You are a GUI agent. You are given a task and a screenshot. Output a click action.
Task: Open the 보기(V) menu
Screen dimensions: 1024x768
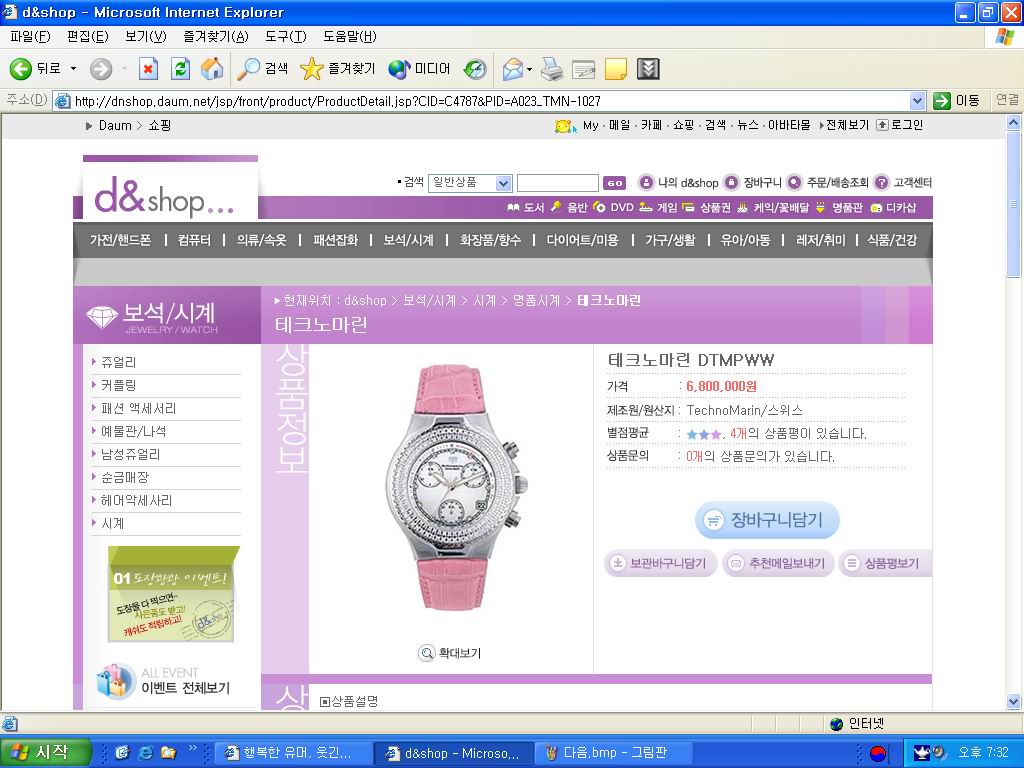146,37
